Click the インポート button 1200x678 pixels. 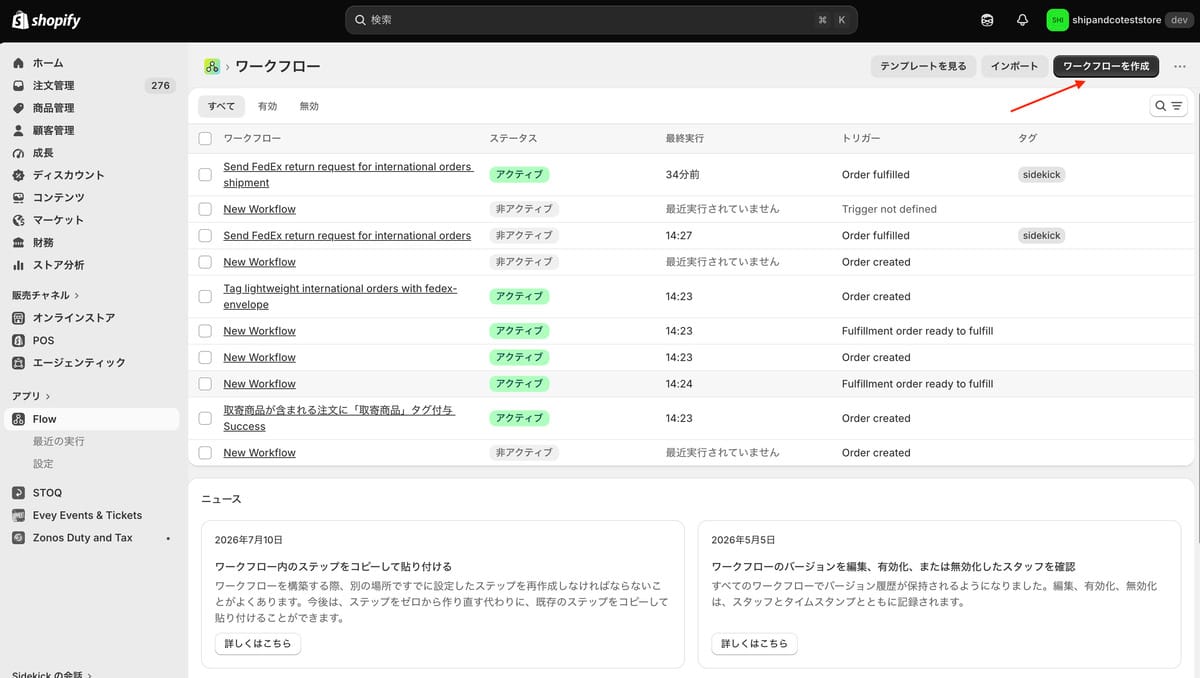1014,66
